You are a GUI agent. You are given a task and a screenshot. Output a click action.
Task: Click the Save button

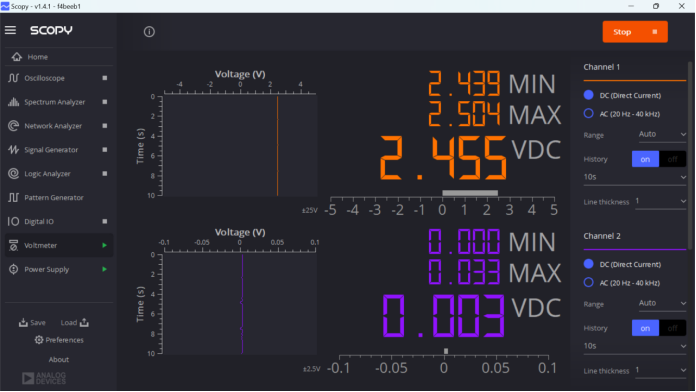click(x=32, y=323)
